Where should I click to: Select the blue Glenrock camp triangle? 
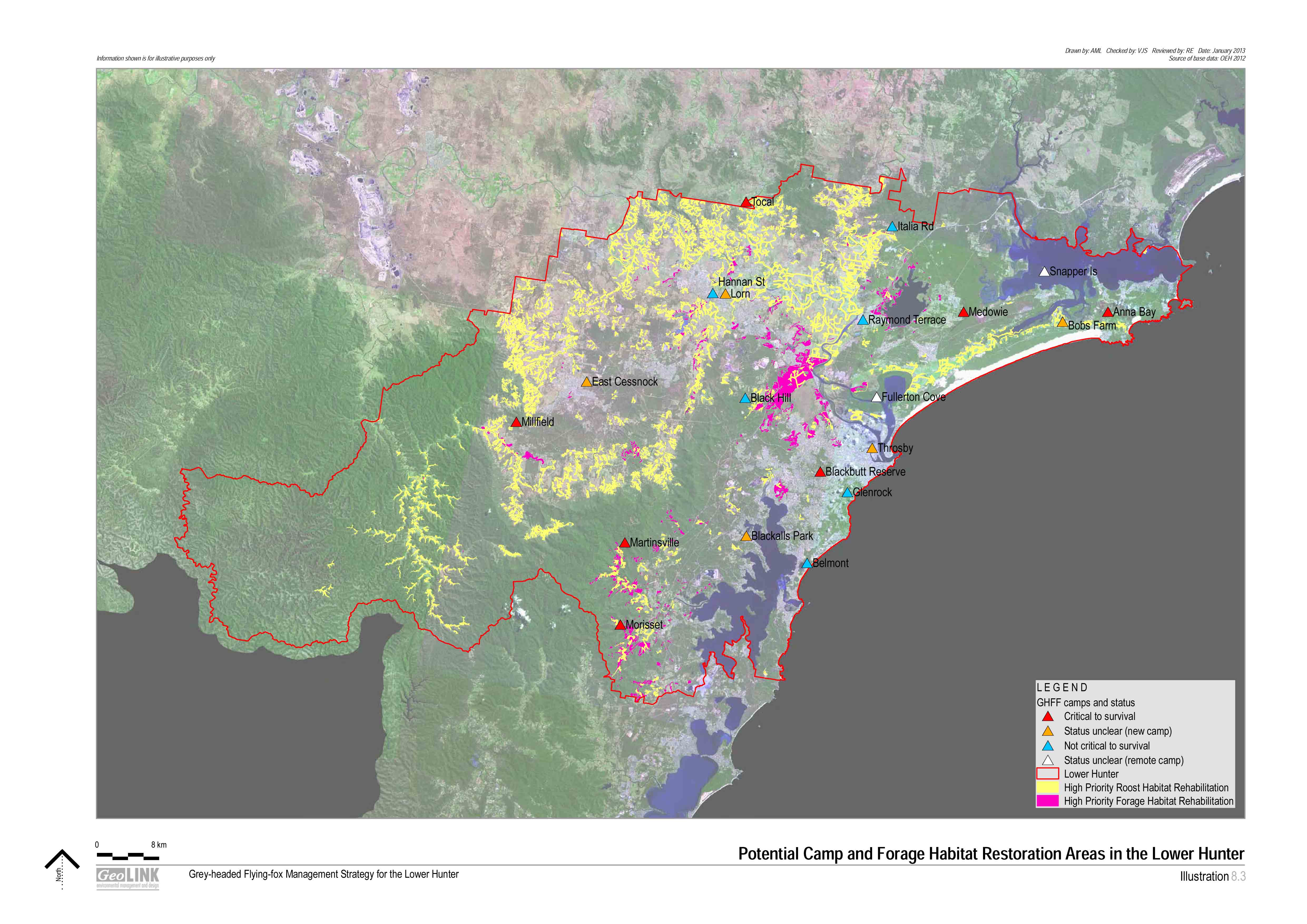coord(848,493)
